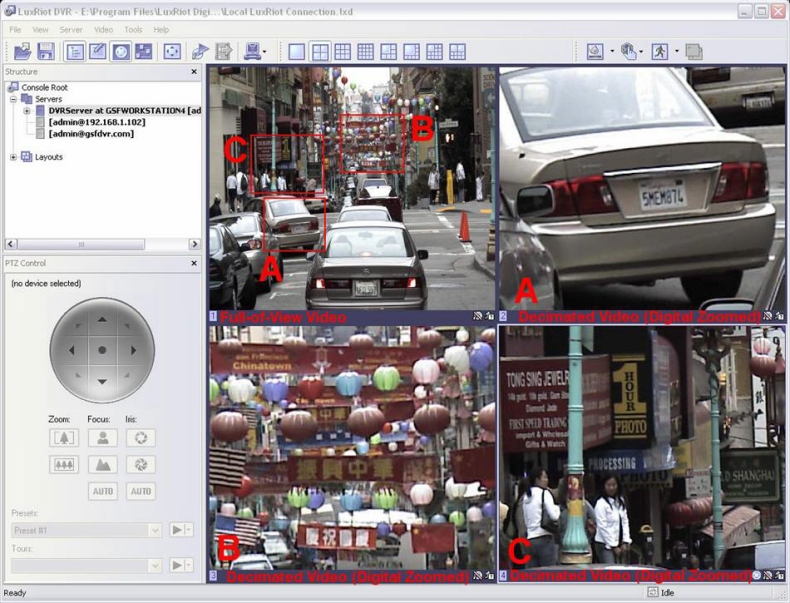Image resolution: width=790 pixels, height=603 pixels.
Task: Click the Zoom in single-tree button
Action: pos(63,438)
